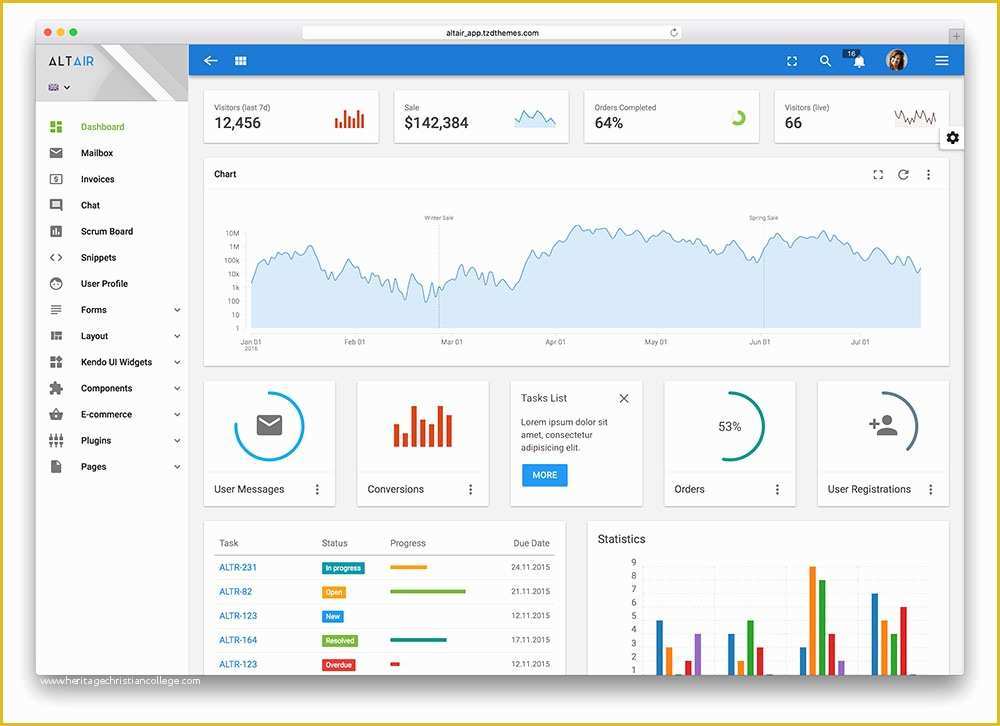Expand the Layout menu chevron
The image size is (1000, 726).
(x=177, y=336)
